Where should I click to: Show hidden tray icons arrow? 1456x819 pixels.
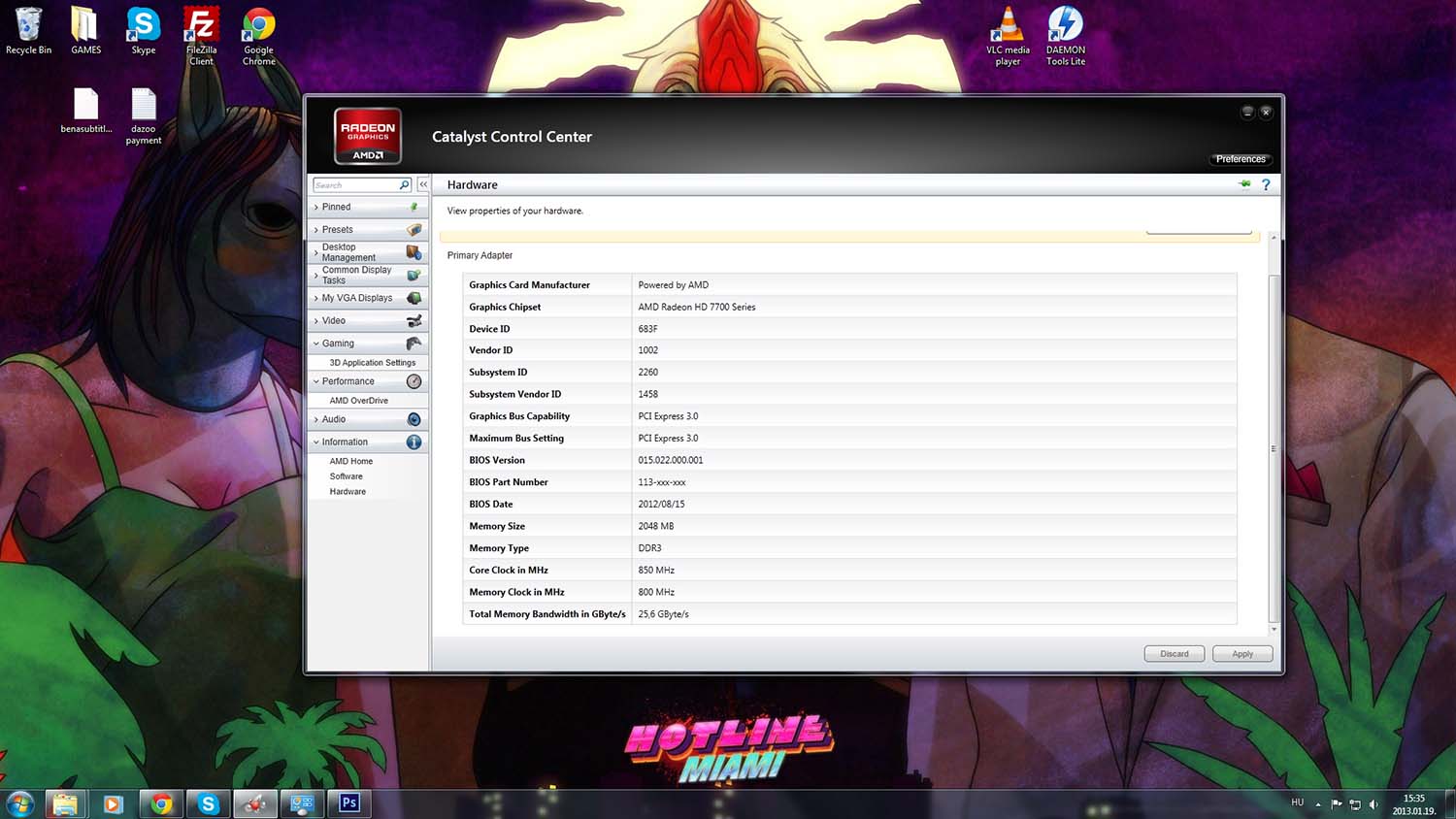1318,804
